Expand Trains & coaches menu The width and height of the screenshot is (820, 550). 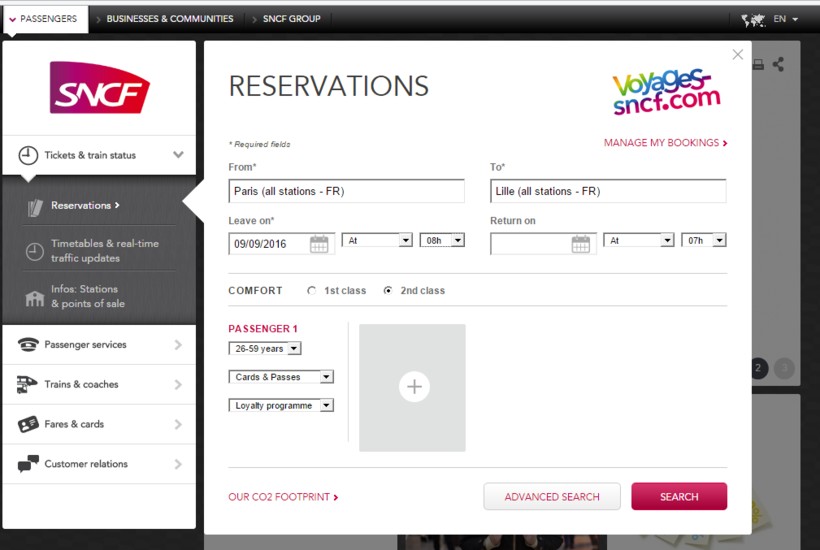tap(178, 384)
